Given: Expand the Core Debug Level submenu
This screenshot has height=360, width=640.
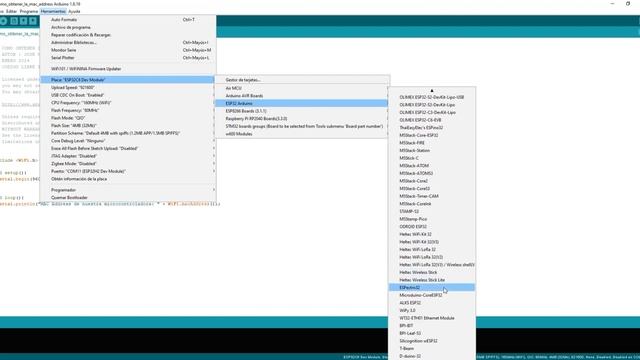Looking at the screenshot, I should pos(127,141).
